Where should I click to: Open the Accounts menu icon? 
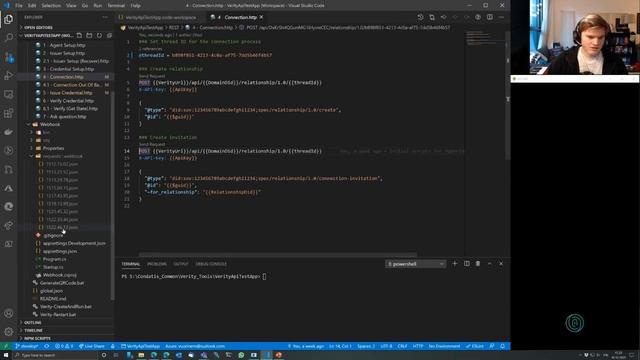point(9,313)
